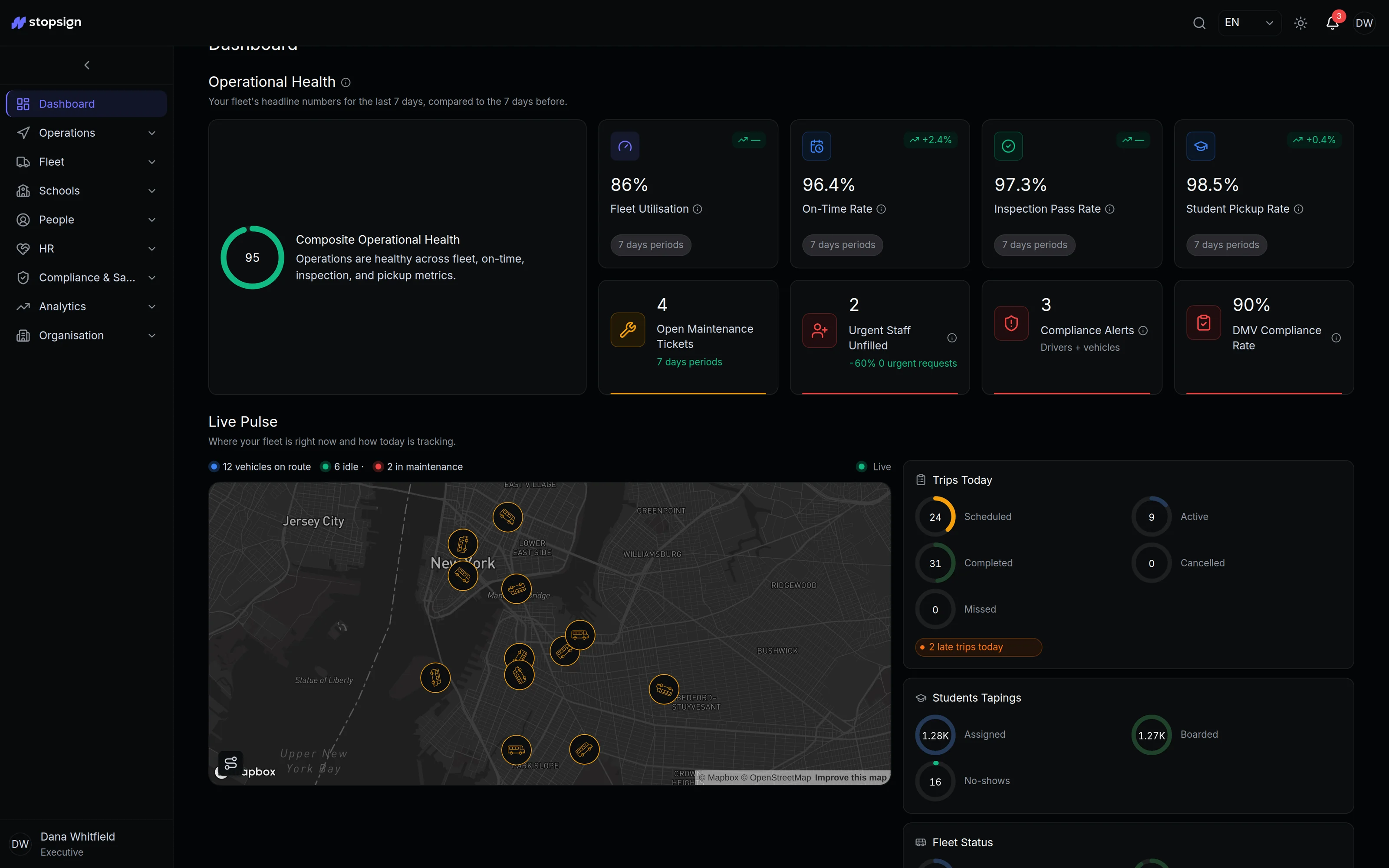1389x868 pixels.
Task: Click the 12 vehicles on route legend
Action: coord(260,467)
